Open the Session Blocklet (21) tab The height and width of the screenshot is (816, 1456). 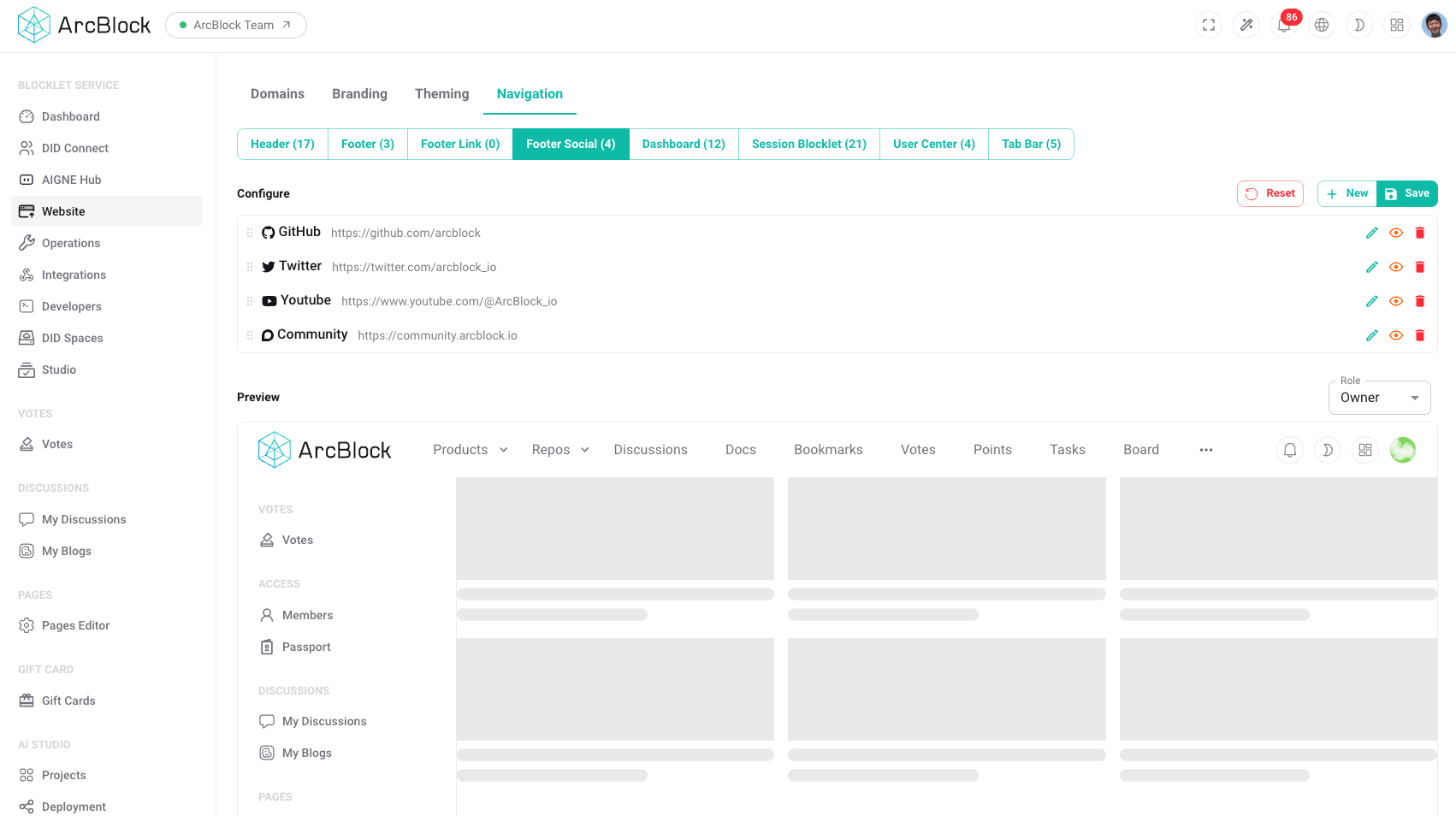click(808, 144)
